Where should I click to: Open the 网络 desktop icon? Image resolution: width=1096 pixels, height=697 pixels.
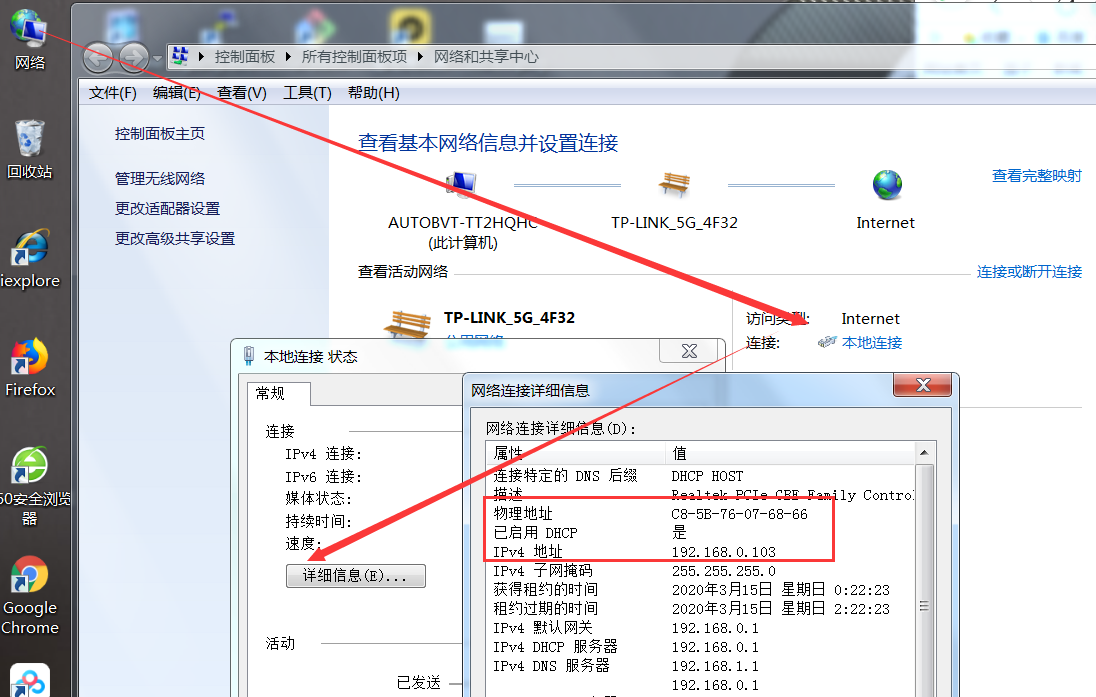[29, 39]
